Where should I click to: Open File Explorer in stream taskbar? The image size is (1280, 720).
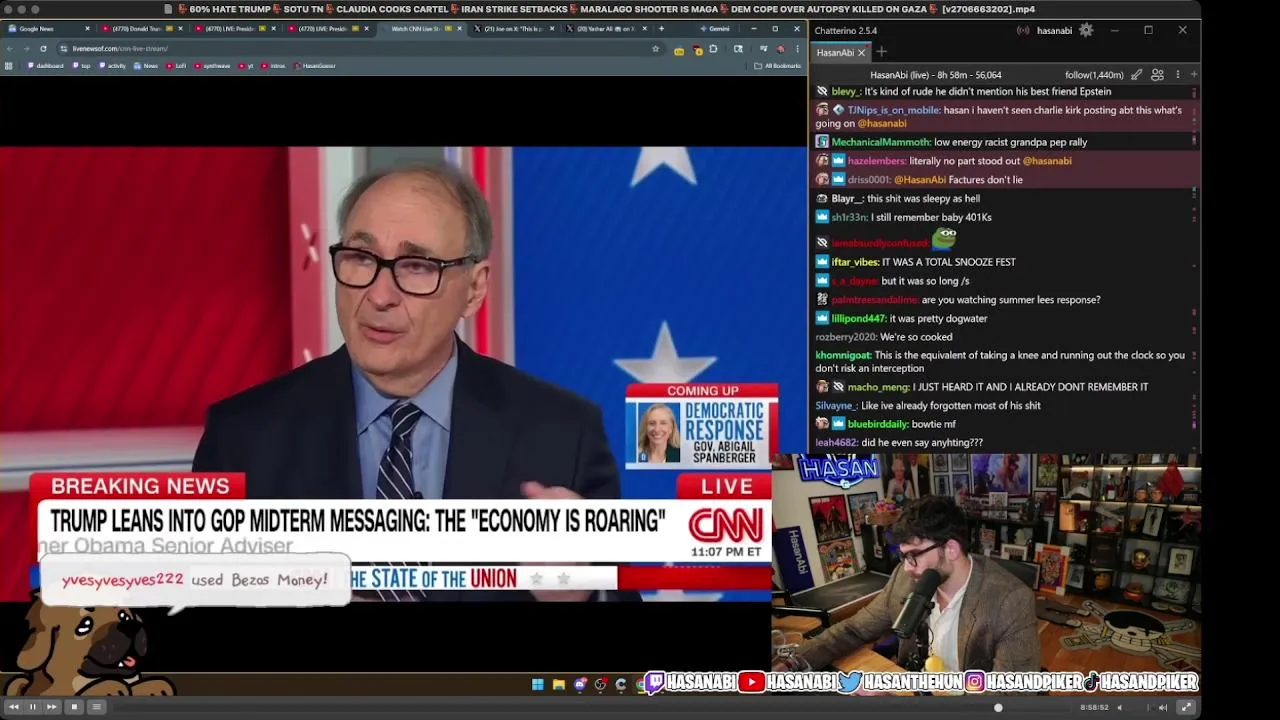pos(558,684)
